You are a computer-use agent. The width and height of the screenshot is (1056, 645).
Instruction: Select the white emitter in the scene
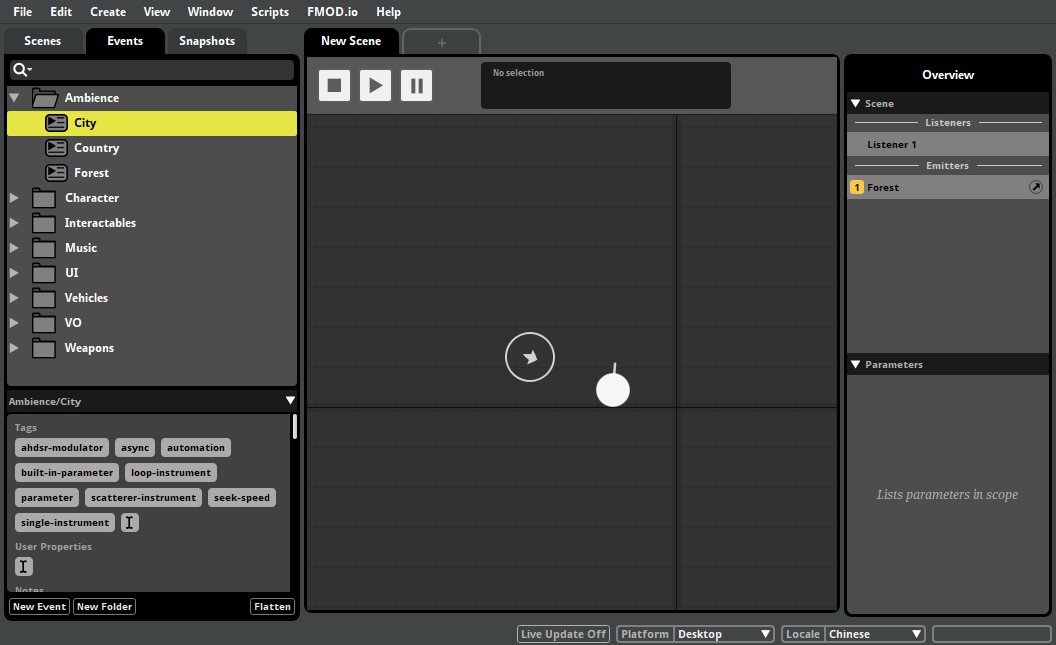[613, 389]
